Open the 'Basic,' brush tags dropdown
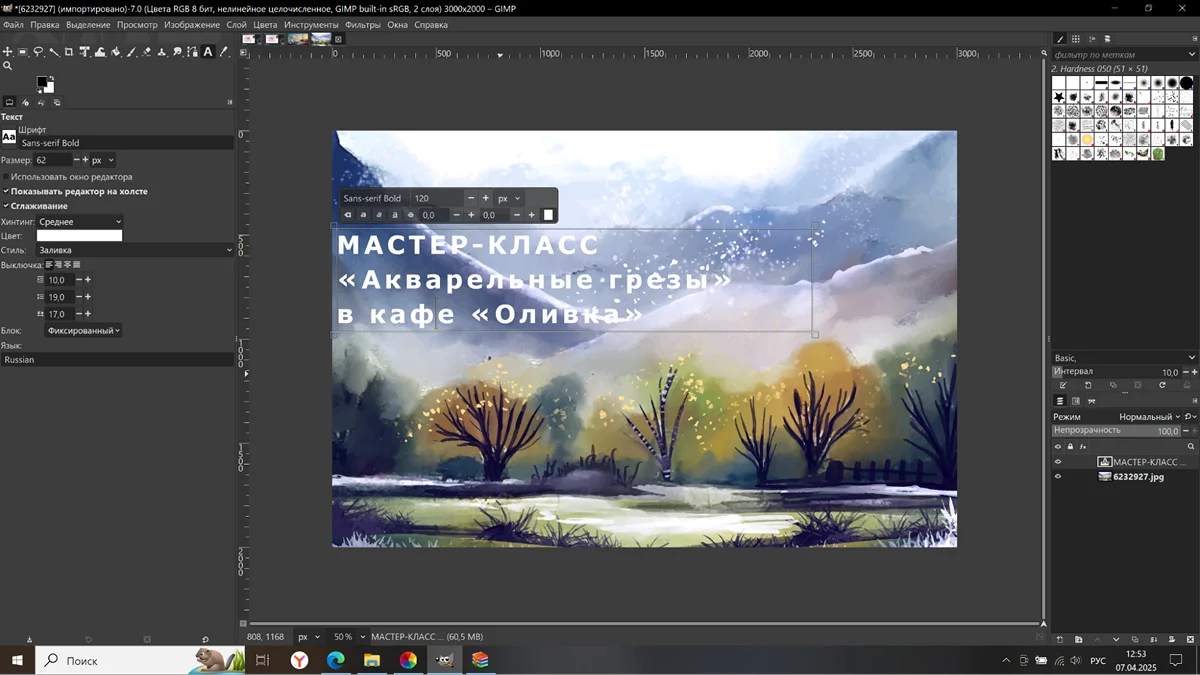Screen dimensions: 1200x675 point(1124,358)
